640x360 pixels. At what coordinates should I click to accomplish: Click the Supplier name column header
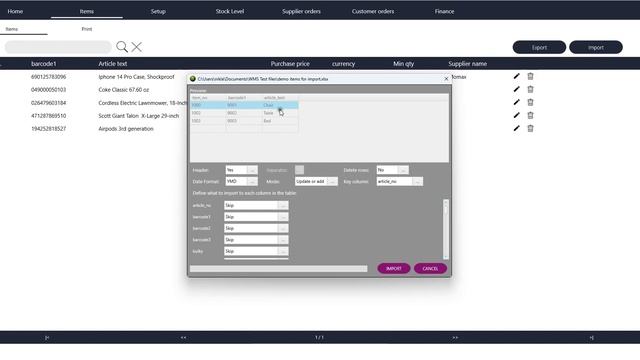click(467, 64)
